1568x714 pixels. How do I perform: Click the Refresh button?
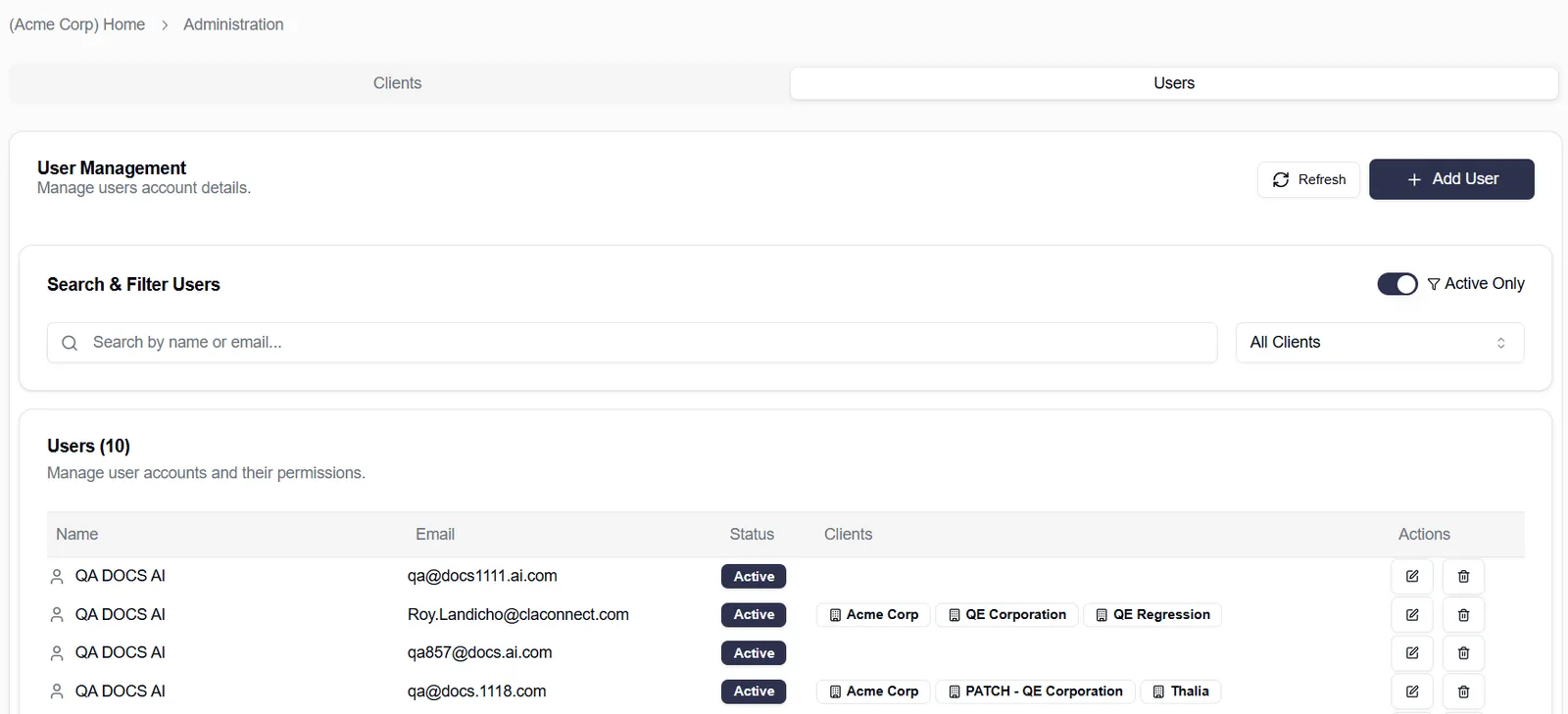point(1308,179)
